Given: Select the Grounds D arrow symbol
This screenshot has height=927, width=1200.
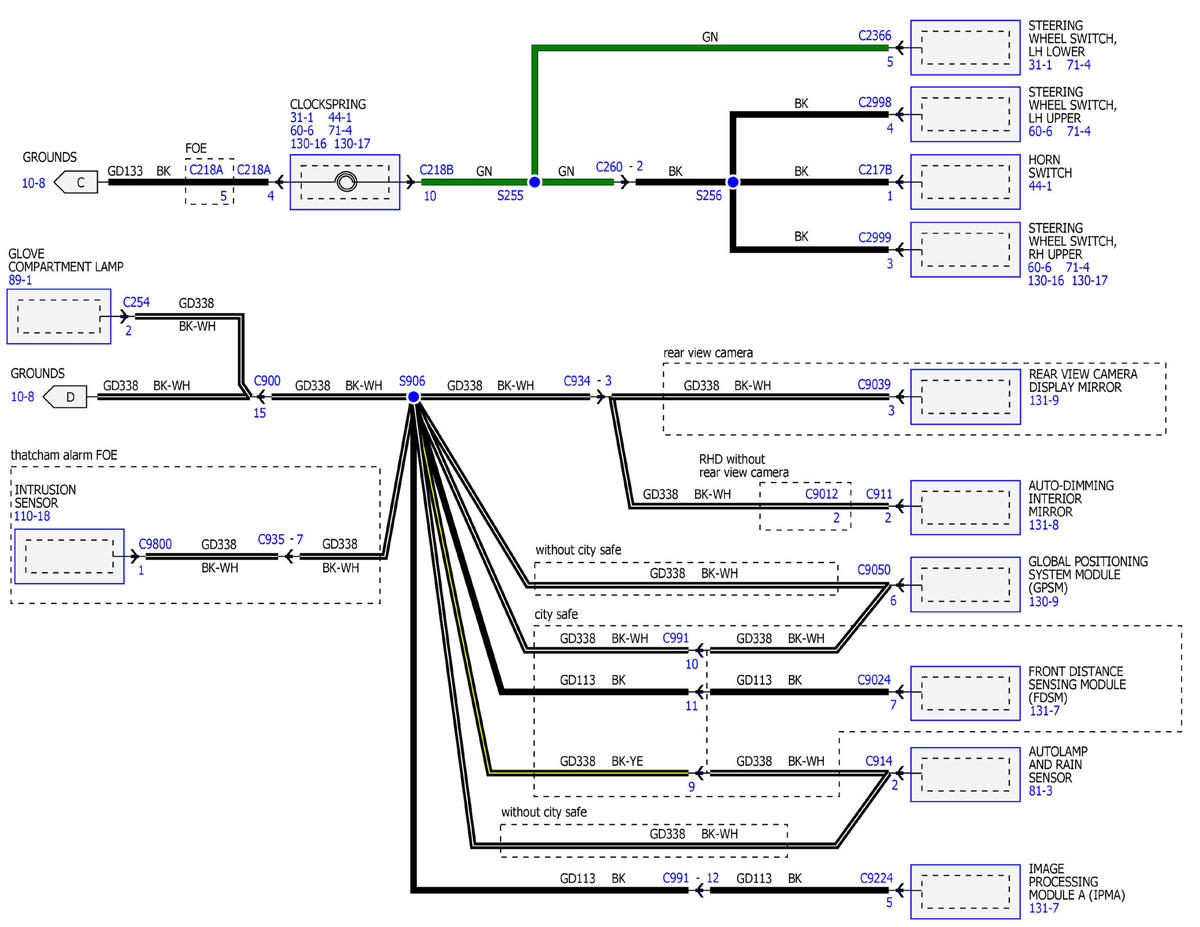Looking at the screenshot, I should click(x=76, y=397).
